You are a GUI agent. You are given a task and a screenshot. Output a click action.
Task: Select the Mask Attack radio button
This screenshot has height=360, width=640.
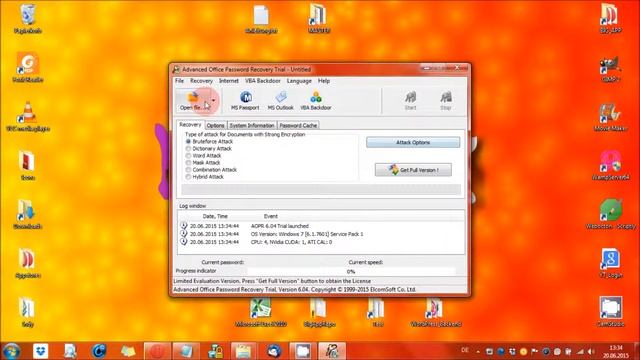coord(188,162)
